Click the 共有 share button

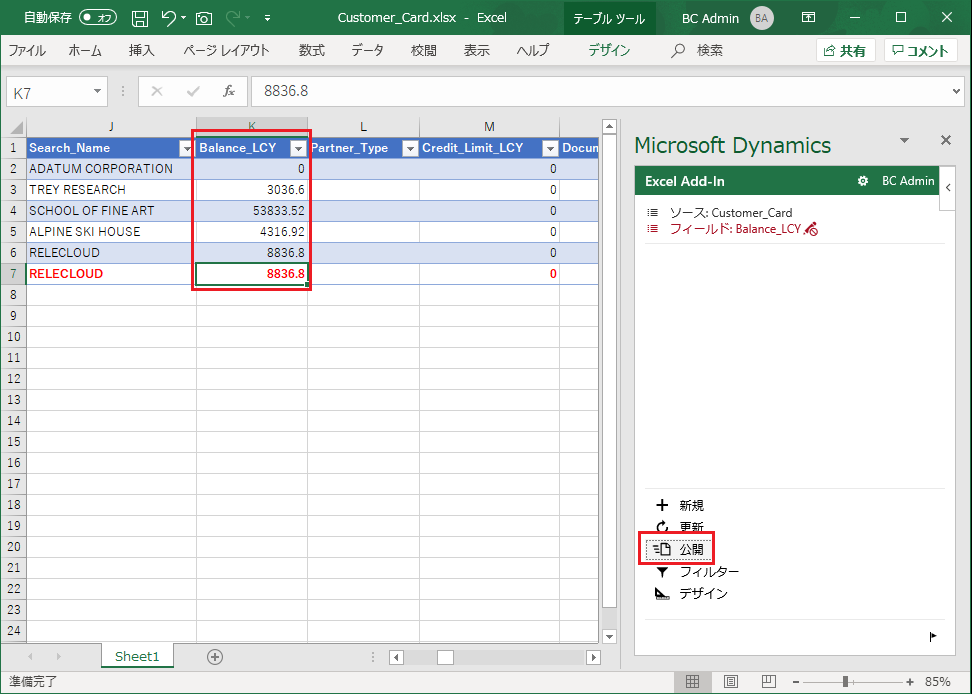pyautogui.click(x=846, y=51)
